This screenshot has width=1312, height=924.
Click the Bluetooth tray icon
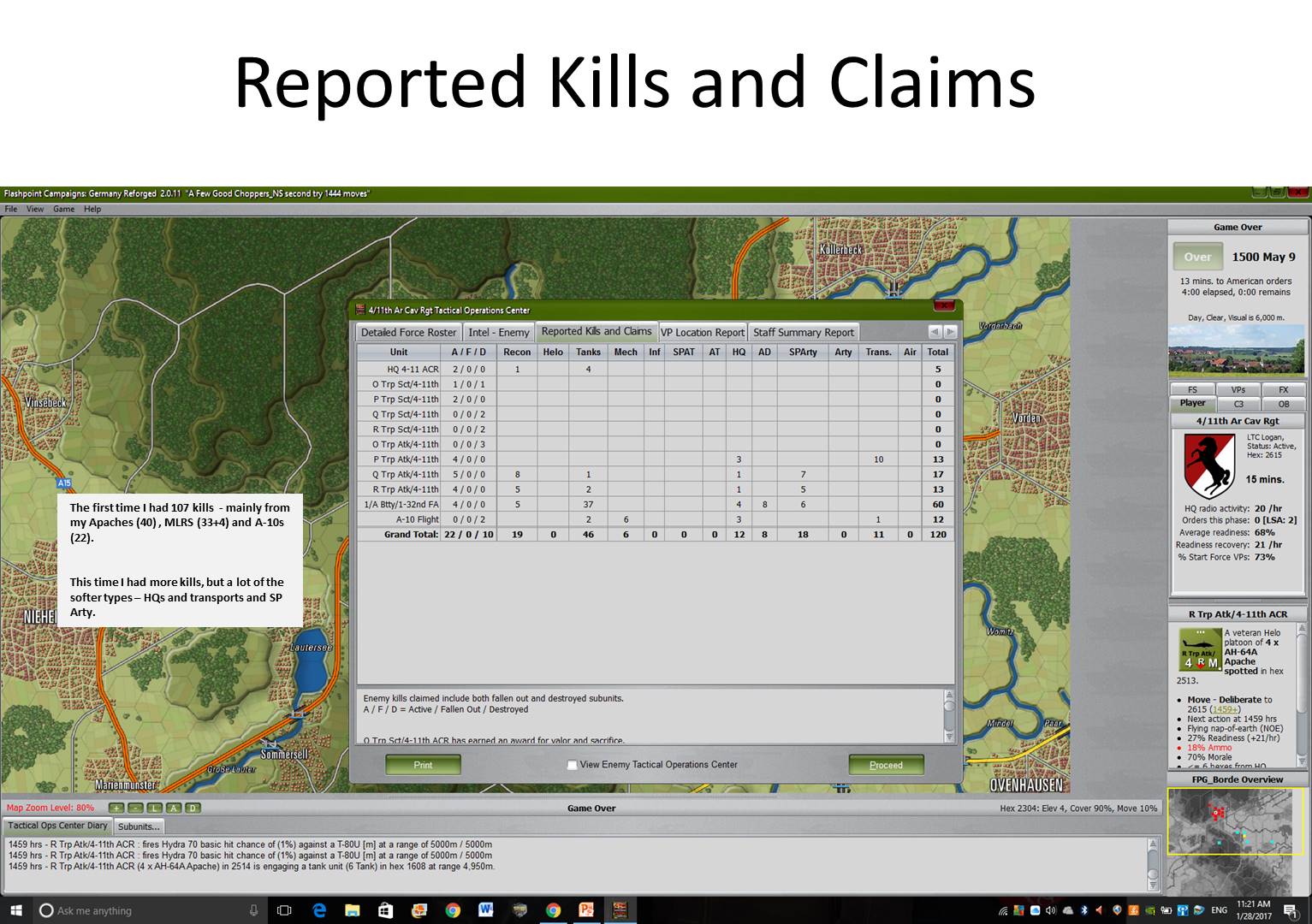tap(1084, 910)
